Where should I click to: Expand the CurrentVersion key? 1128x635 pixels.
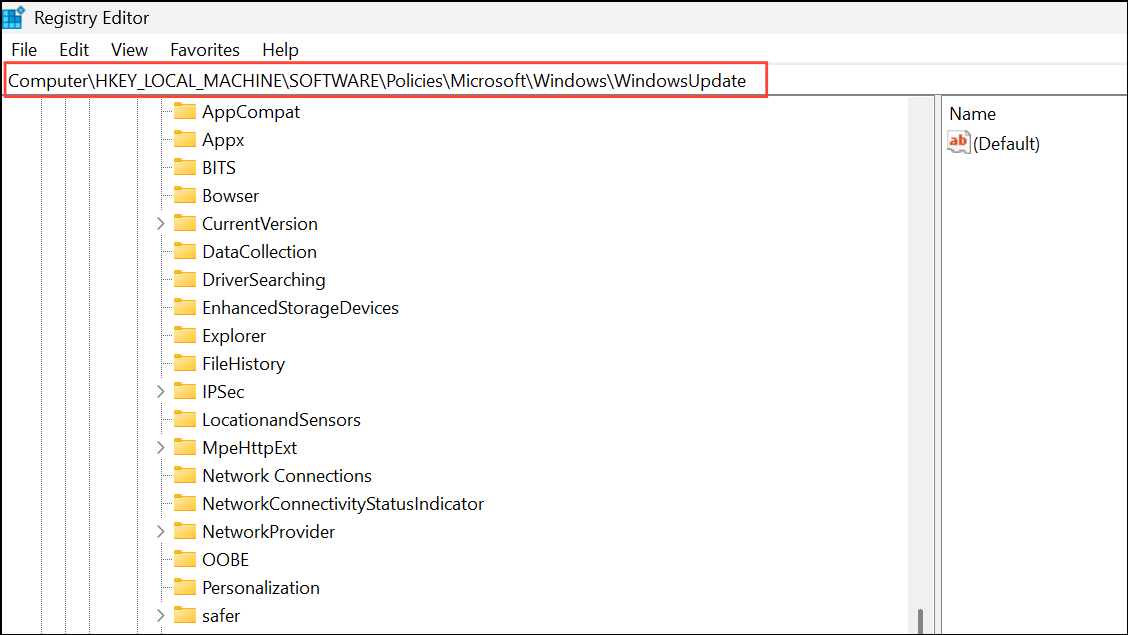click(161, 224)
